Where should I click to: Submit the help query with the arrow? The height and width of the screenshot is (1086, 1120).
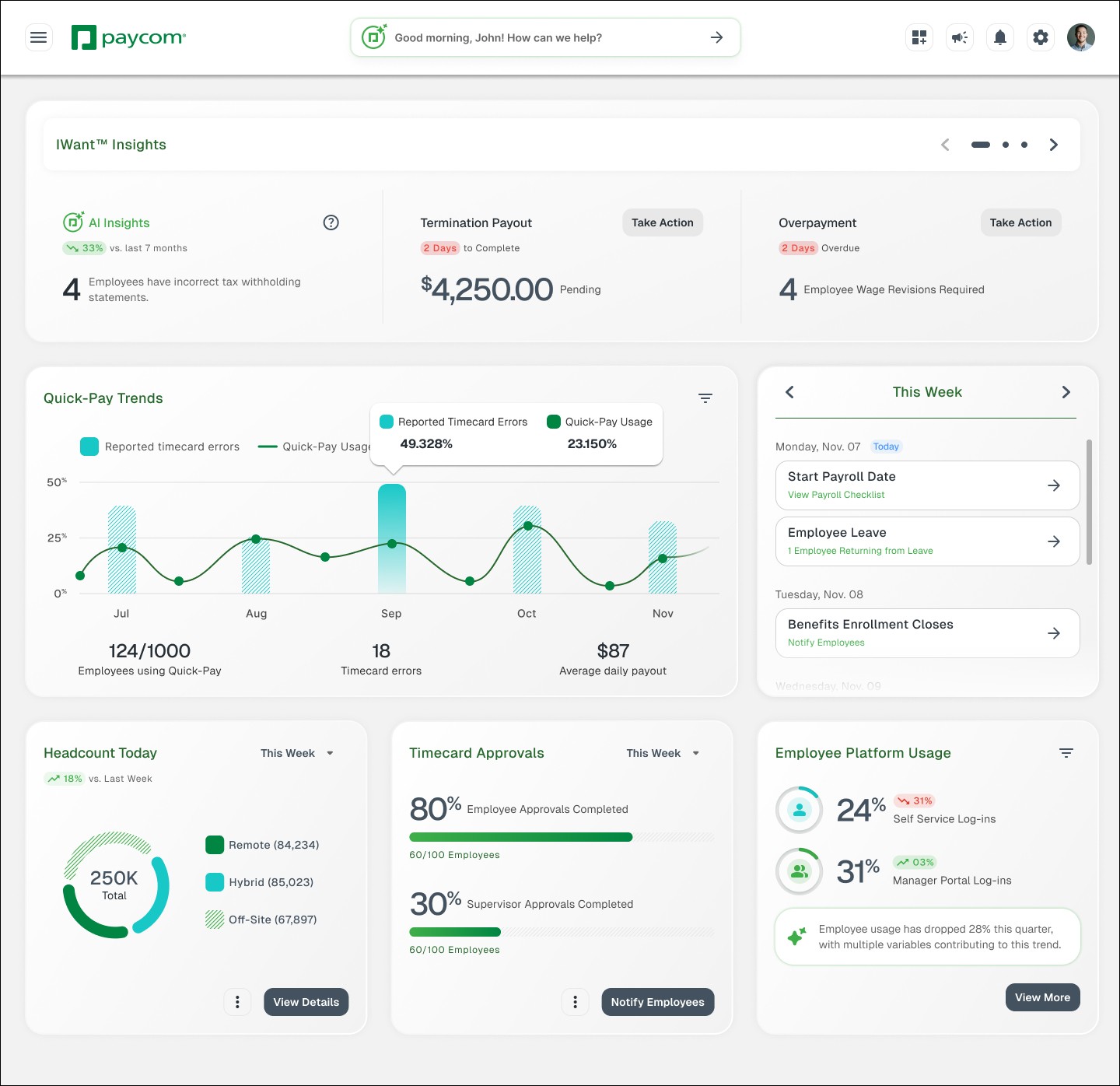(x=717, y=37)
